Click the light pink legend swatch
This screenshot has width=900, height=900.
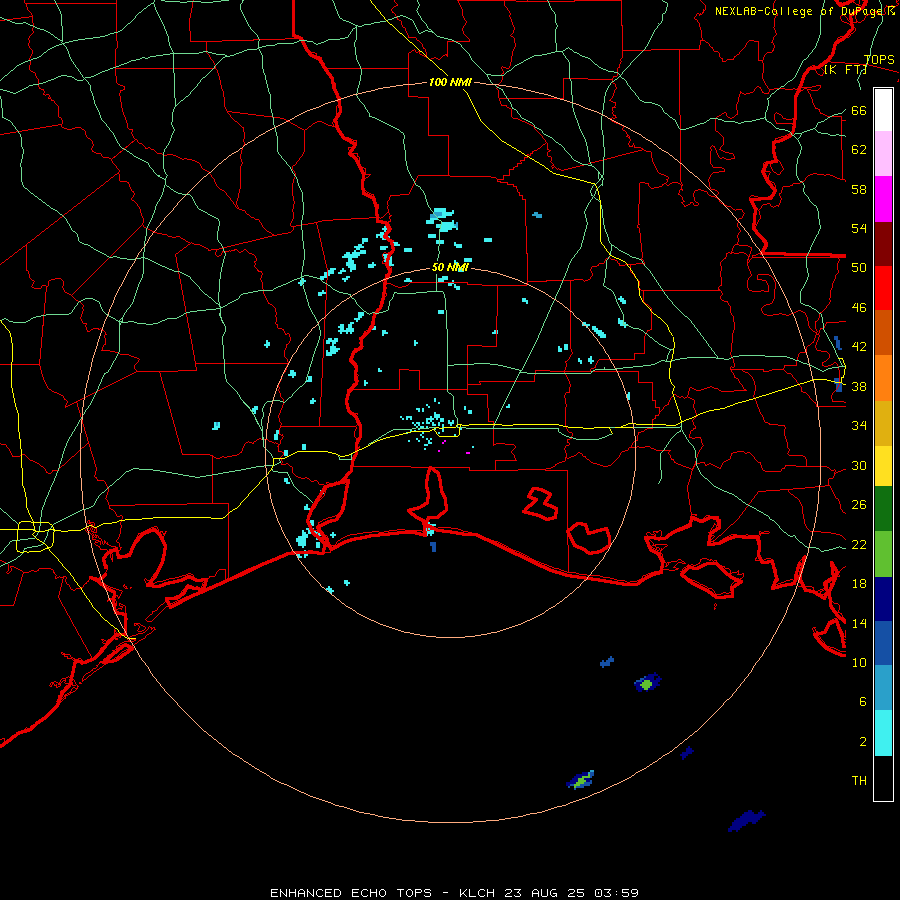point(883,153)
